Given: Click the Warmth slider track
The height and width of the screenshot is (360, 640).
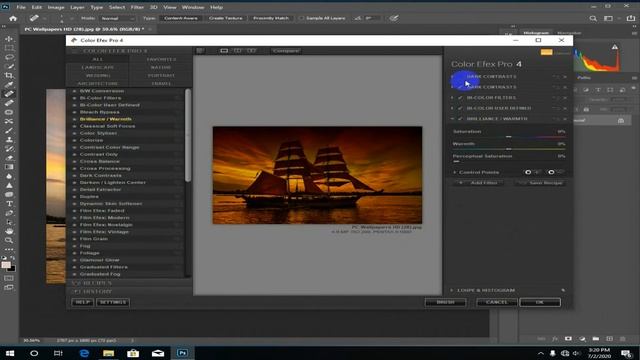Looking at the screenshot, I should 509,149.
